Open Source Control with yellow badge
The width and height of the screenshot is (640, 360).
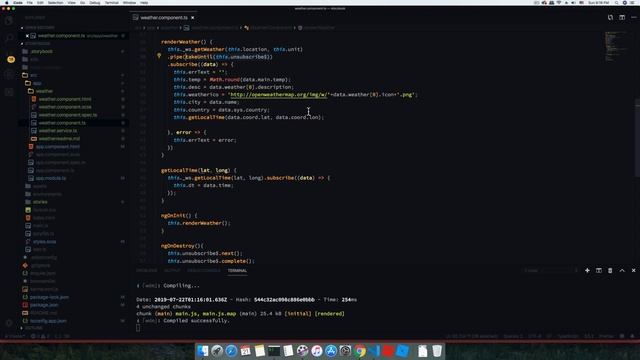(x=11, y=59)
